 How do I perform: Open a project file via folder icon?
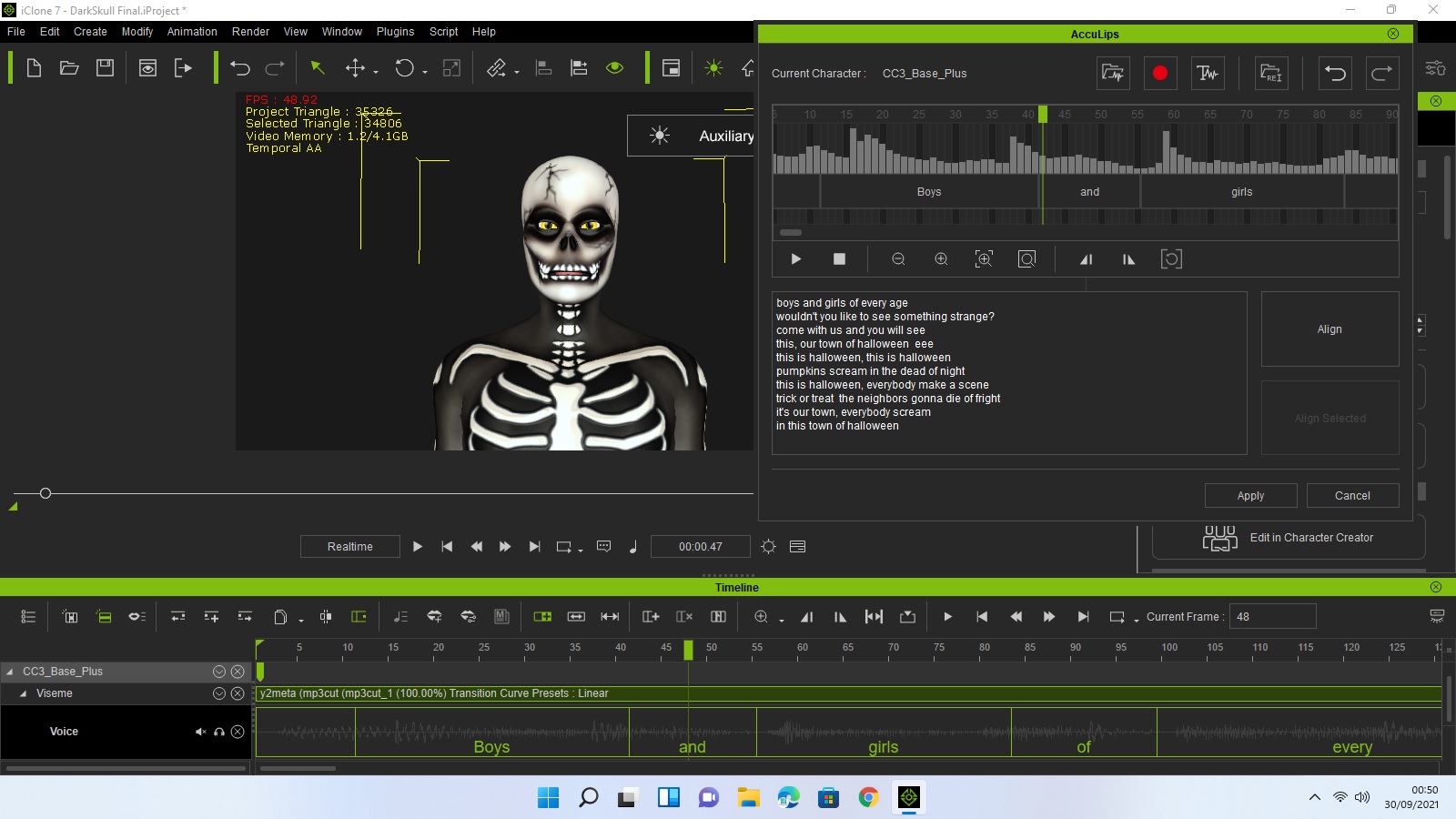coord(69,68)
